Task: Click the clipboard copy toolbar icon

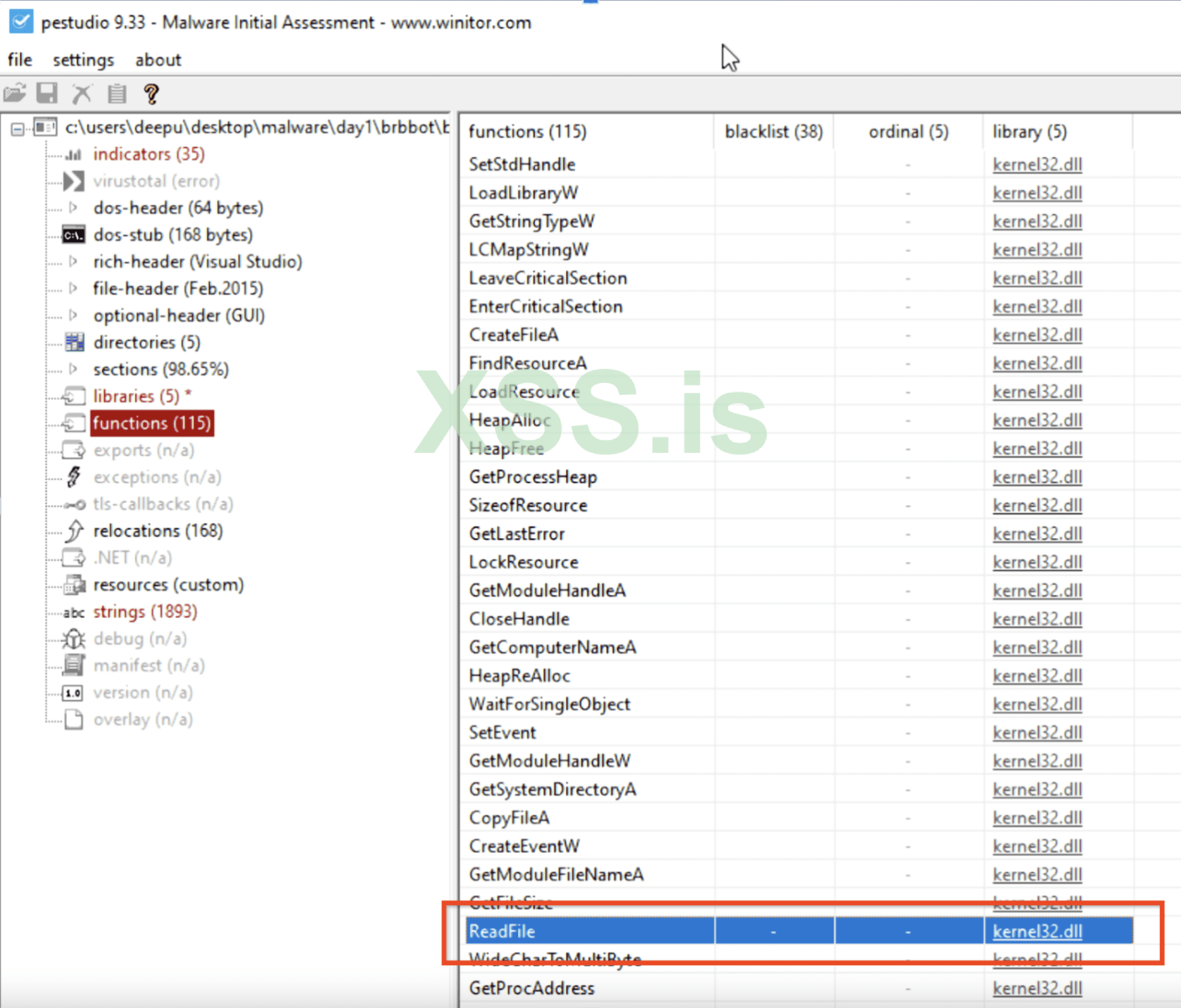Action: (x=117, y=93)
